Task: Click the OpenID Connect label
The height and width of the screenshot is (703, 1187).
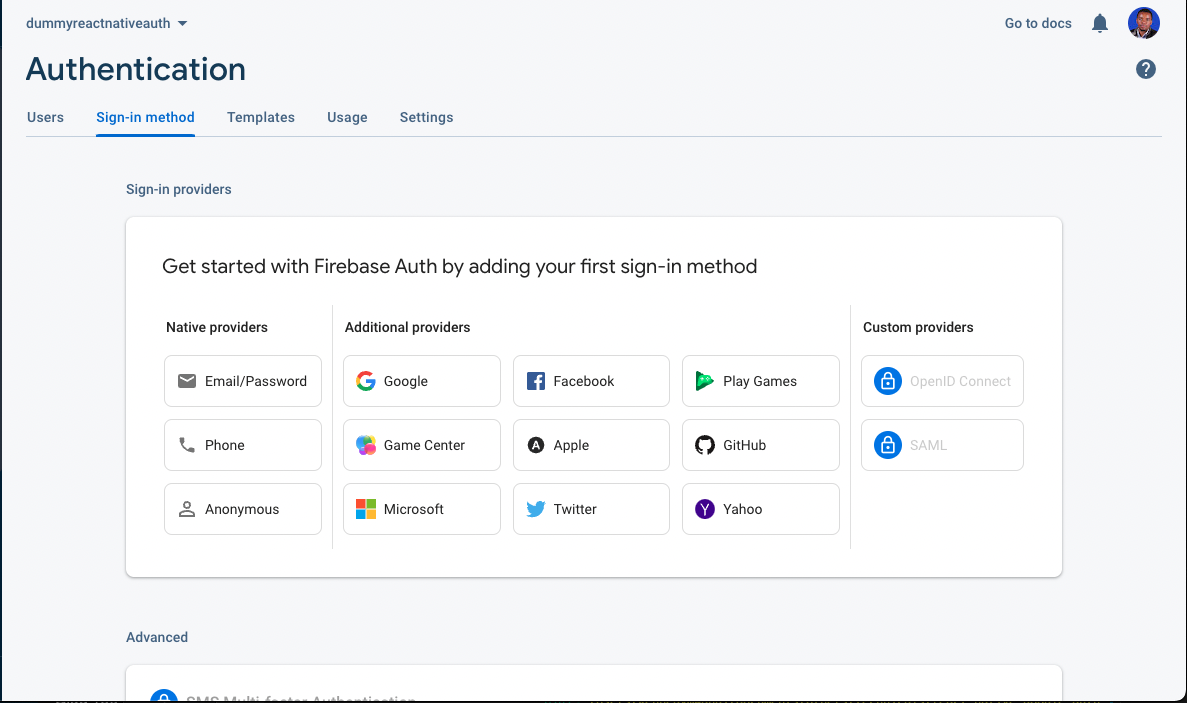Action: coord(960,381)
